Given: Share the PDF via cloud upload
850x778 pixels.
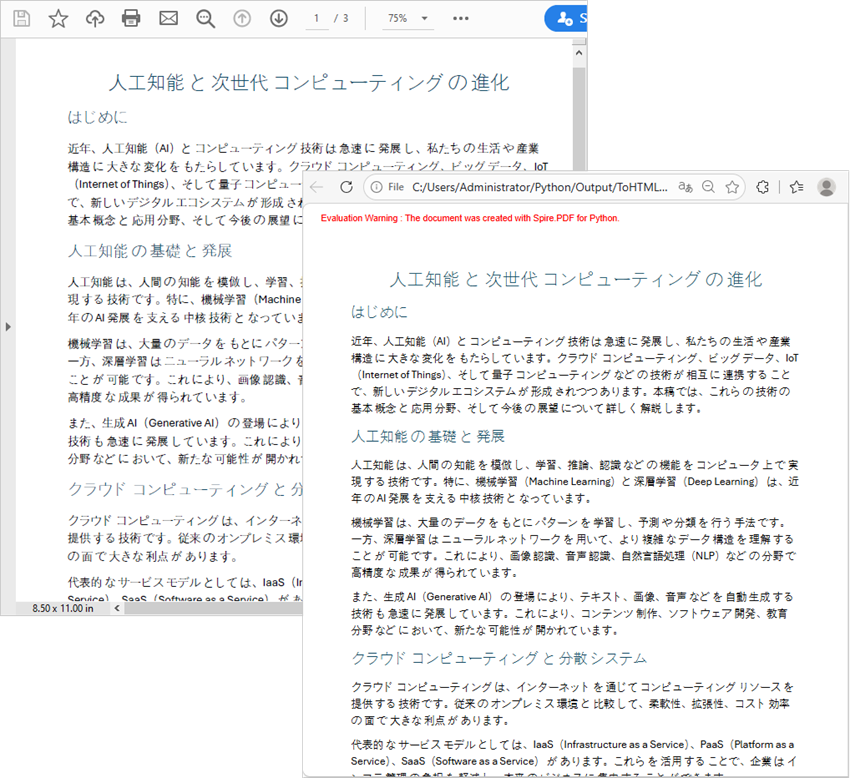Looking at the screenshot, I should (94, 18).
